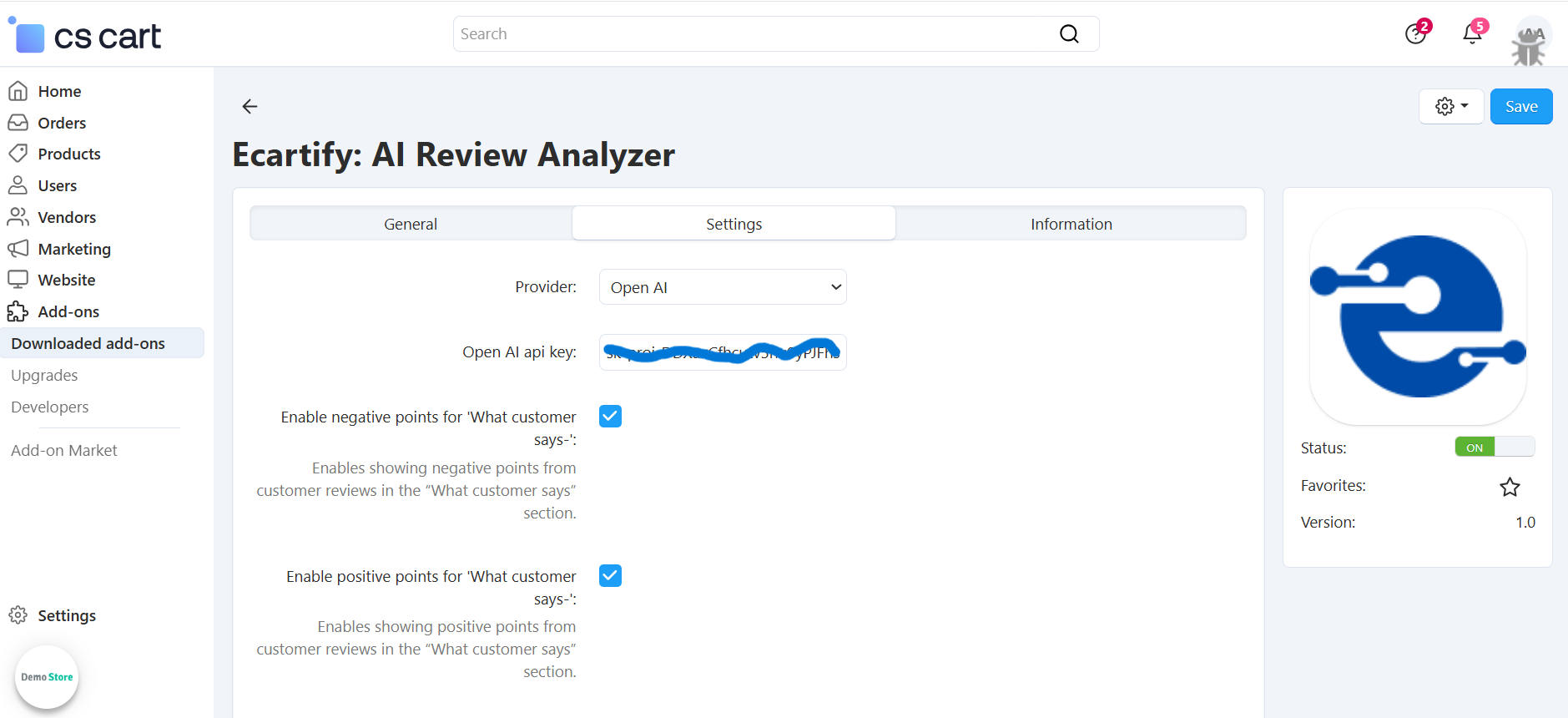
Task: Switch to the General tab
Action: click(411, 224)
